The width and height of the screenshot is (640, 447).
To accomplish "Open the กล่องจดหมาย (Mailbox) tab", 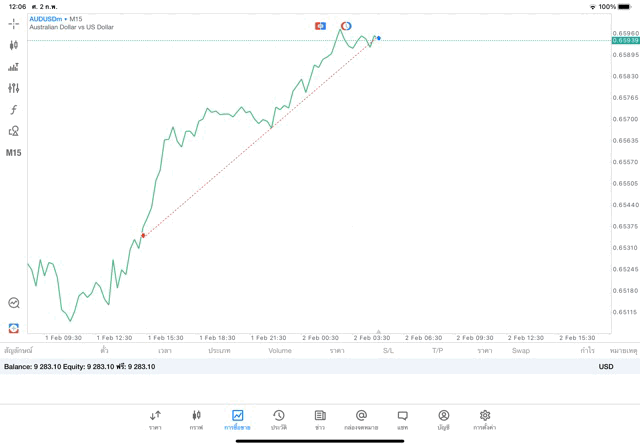I will pos(361,419).
